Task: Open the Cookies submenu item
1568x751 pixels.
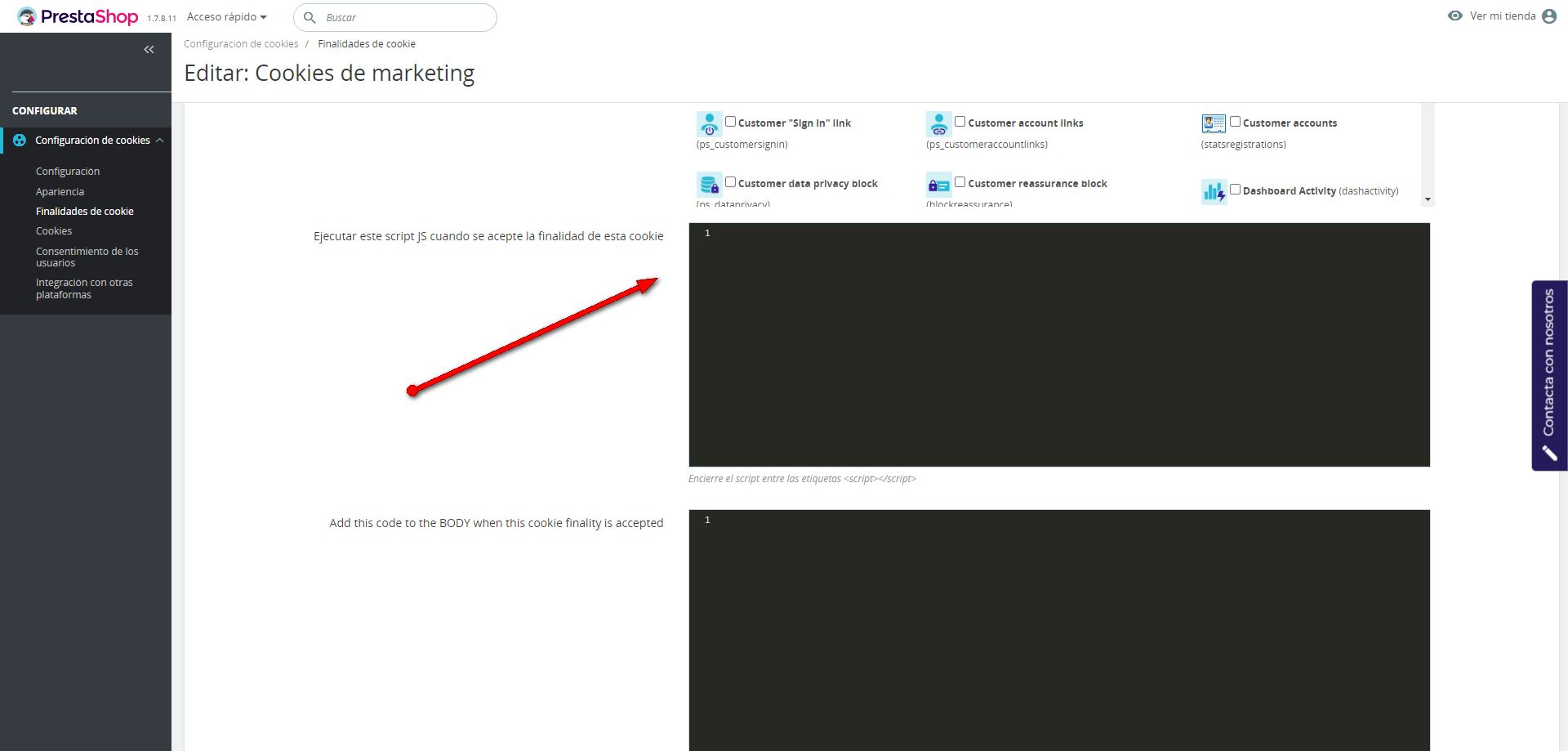Action: [x=54, y=231]
